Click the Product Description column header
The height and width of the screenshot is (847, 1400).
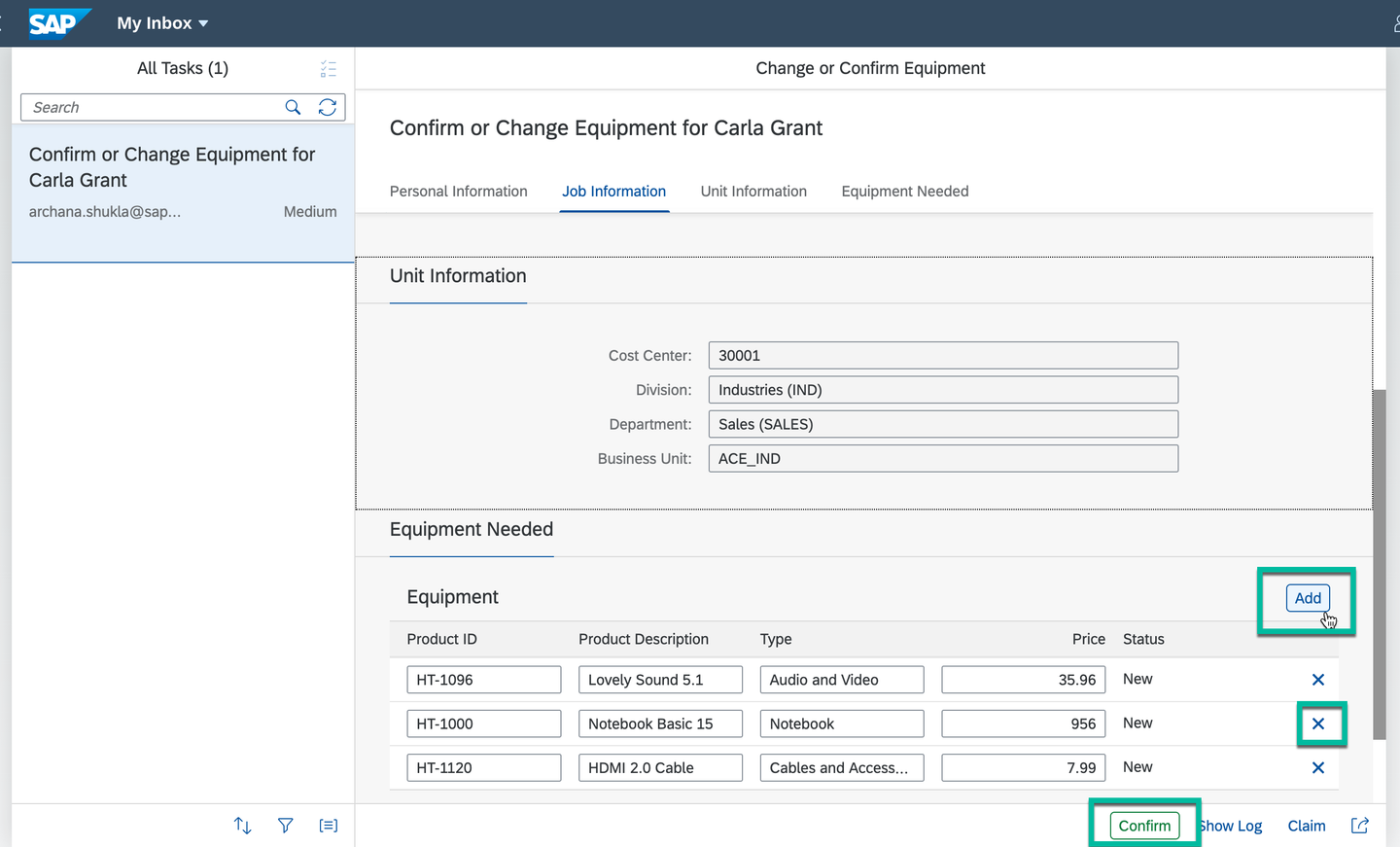point(644,639)
